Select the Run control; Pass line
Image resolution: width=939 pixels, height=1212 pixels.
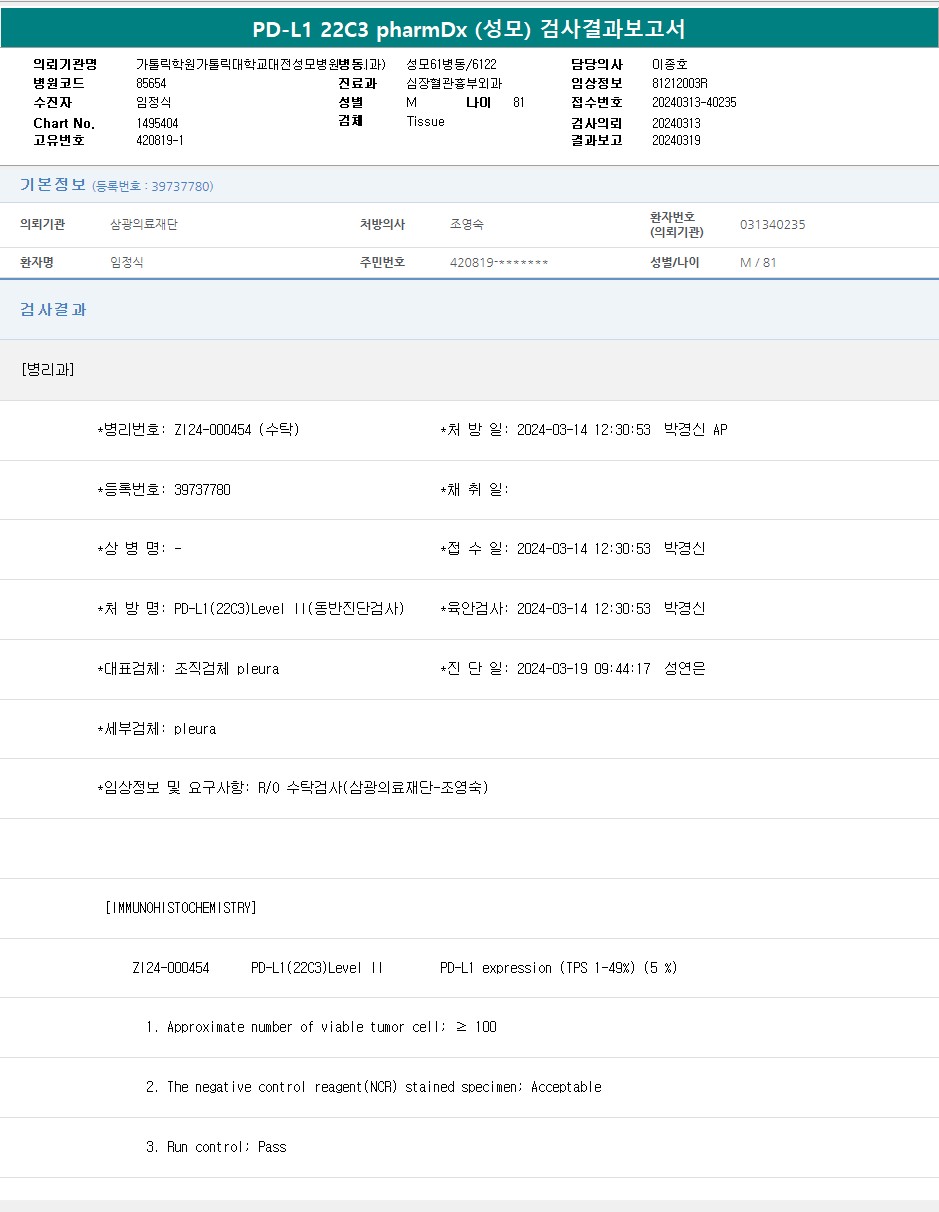coord(216,1147)
